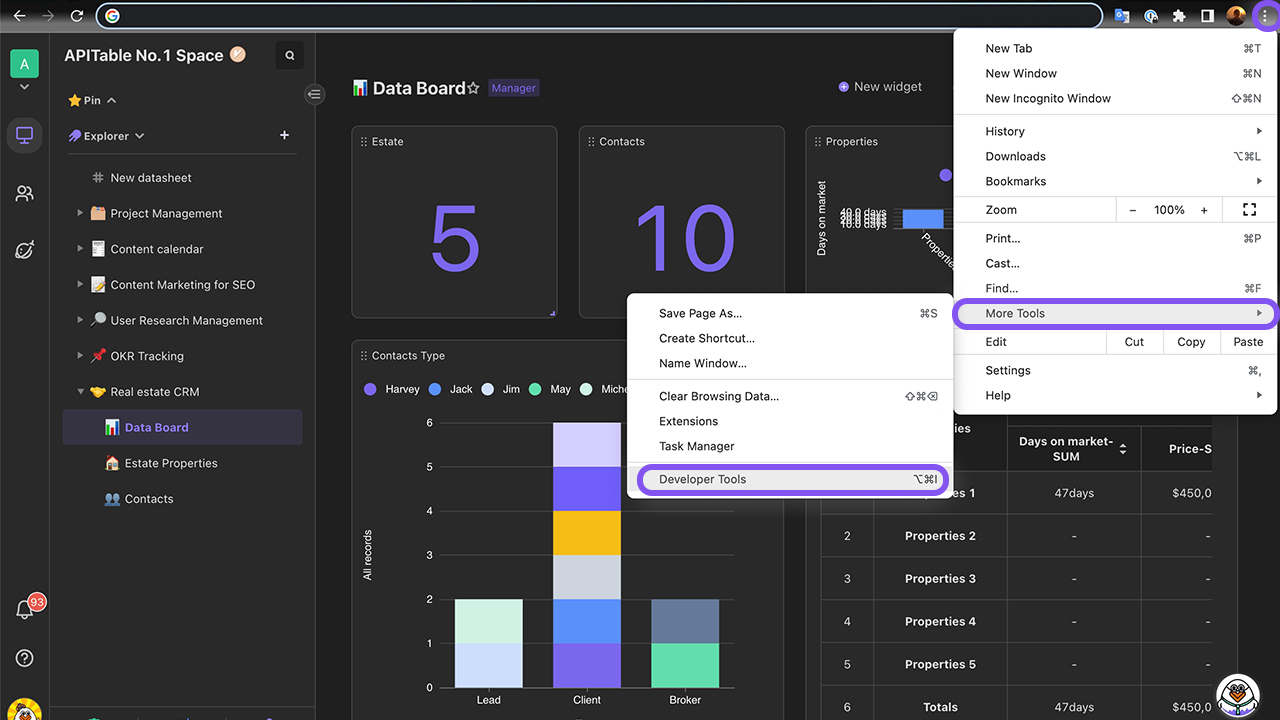Select Developer Tools
The width and height of the screenshot is (1280, 720).
tap(789, 479)
